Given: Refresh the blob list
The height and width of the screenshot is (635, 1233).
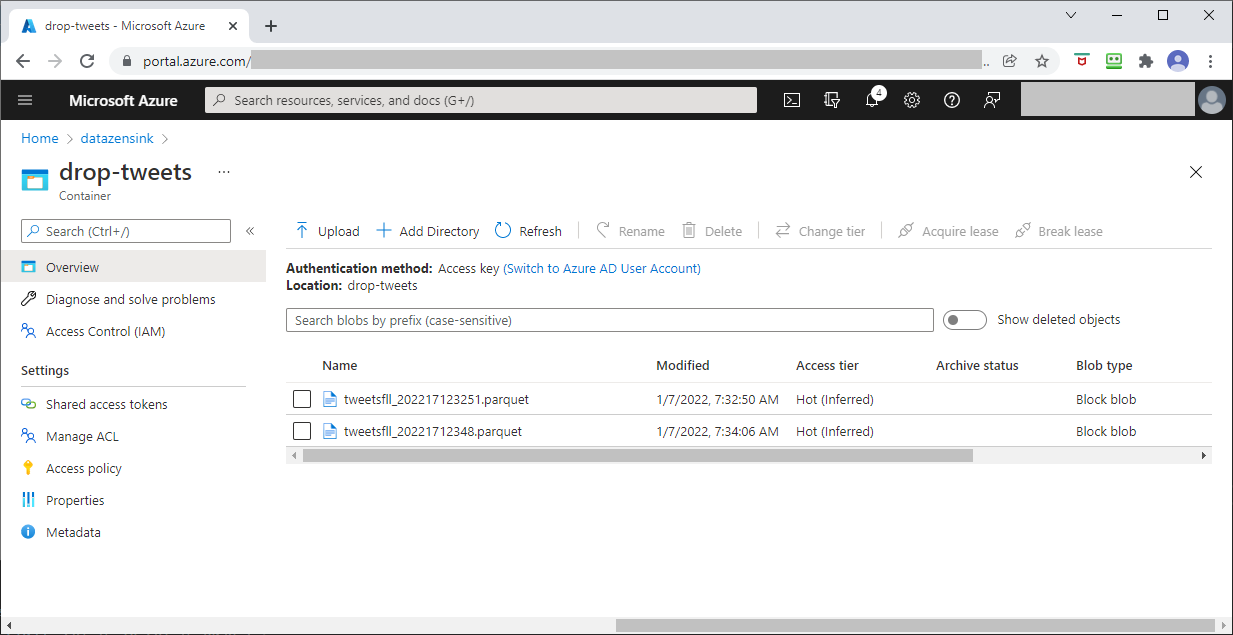Looking at the screenshot, I should click(528, 231).
